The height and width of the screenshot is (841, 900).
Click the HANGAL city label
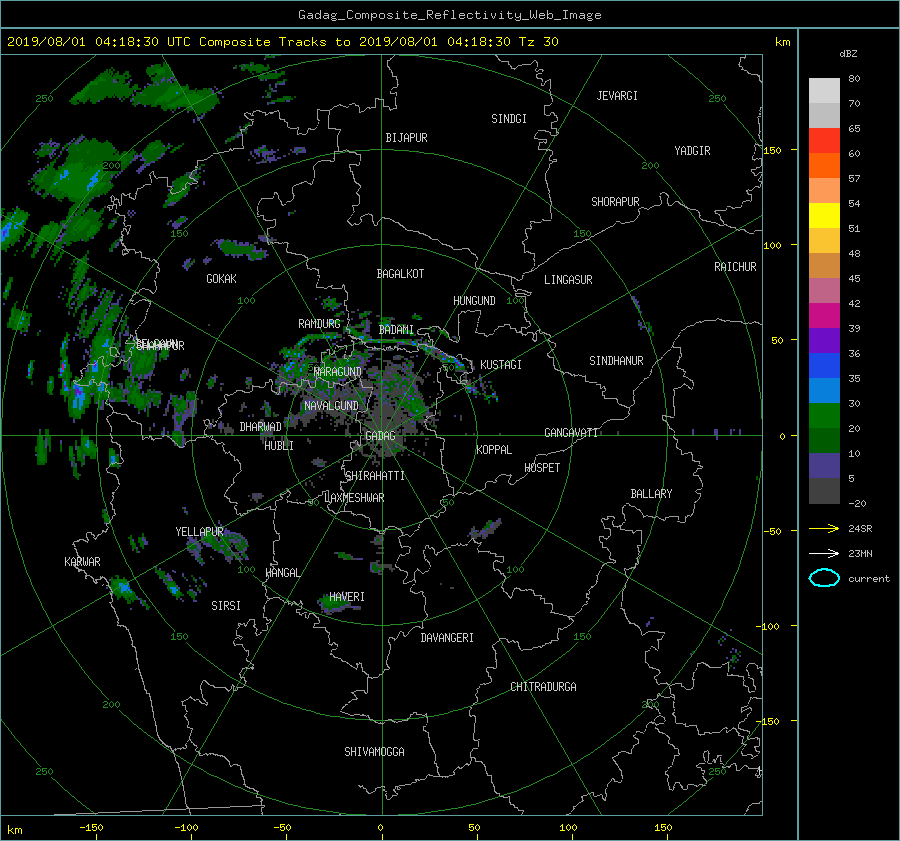(283, 573)
